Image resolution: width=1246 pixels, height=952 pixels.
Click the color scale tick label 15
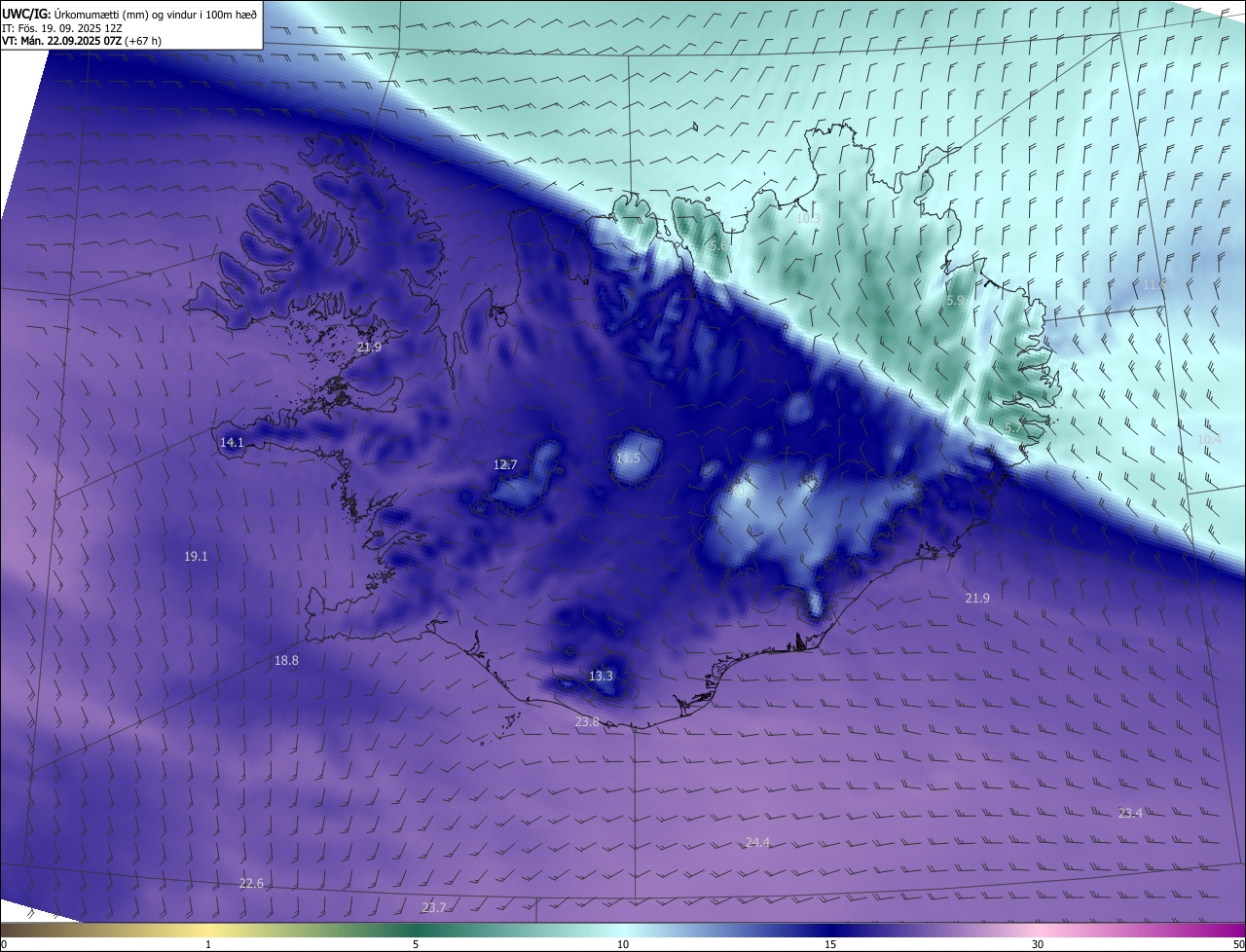(x=830, y=944)
